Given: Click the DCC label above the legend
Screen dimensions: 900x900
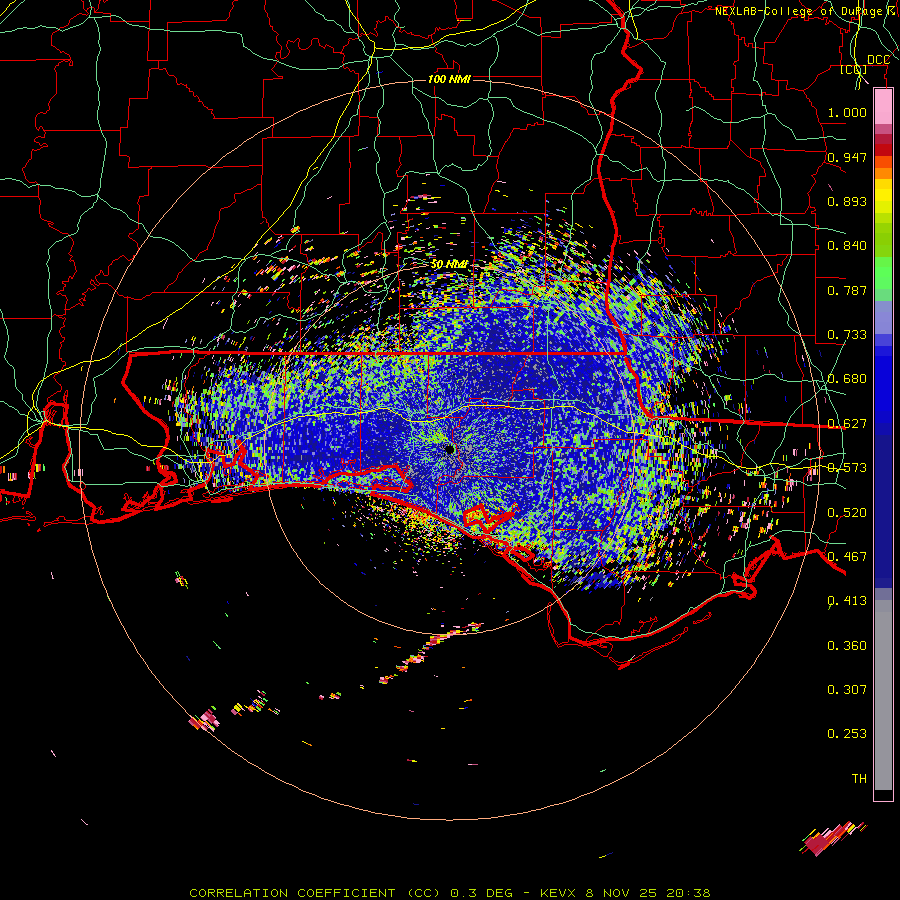Looking at the screenshot, I should 878,60.
